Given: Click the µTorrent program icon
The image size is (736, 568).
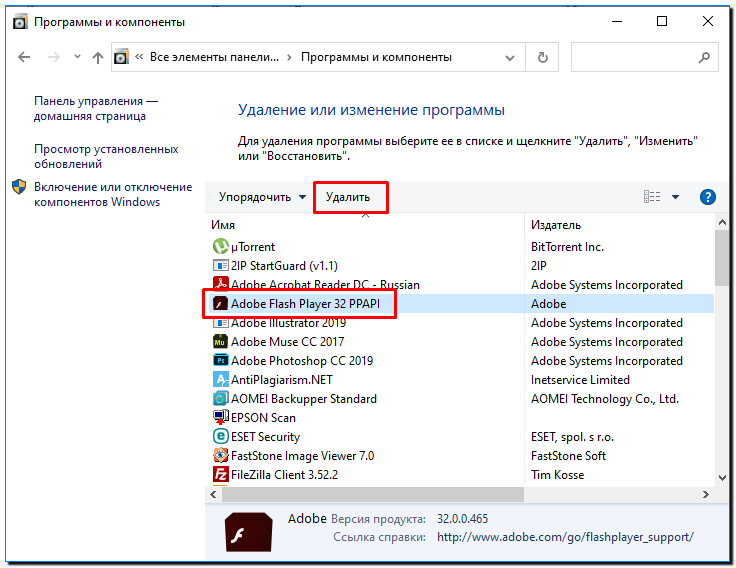Looking at the screenshot, I should (221, 246).
